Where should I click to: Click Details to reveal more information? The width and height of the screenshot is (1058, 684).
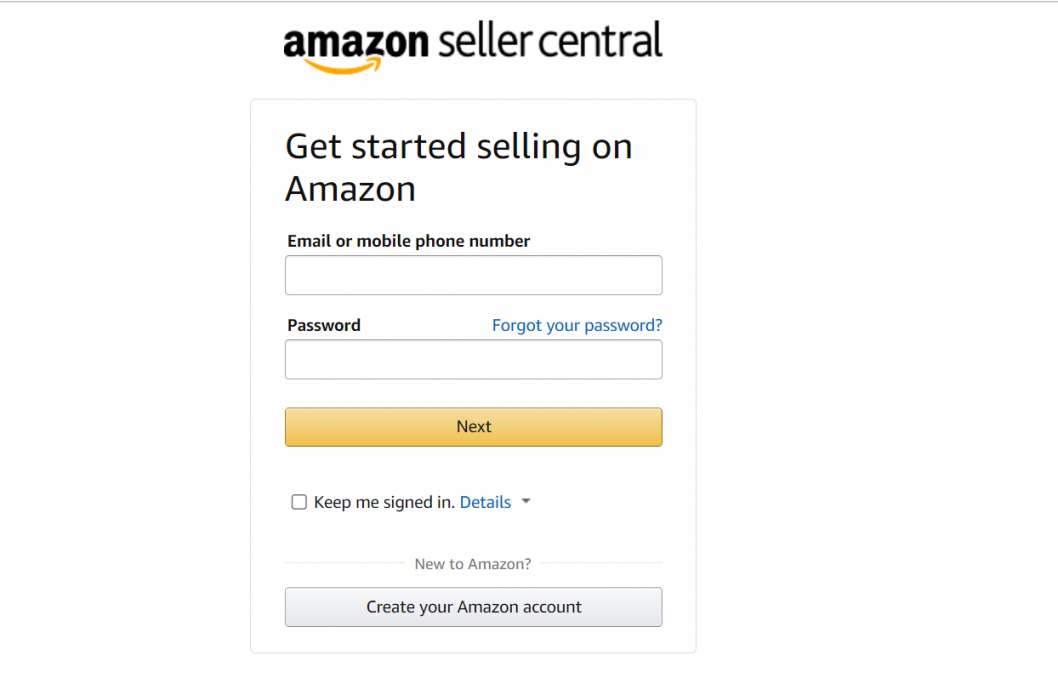(485, 501)
